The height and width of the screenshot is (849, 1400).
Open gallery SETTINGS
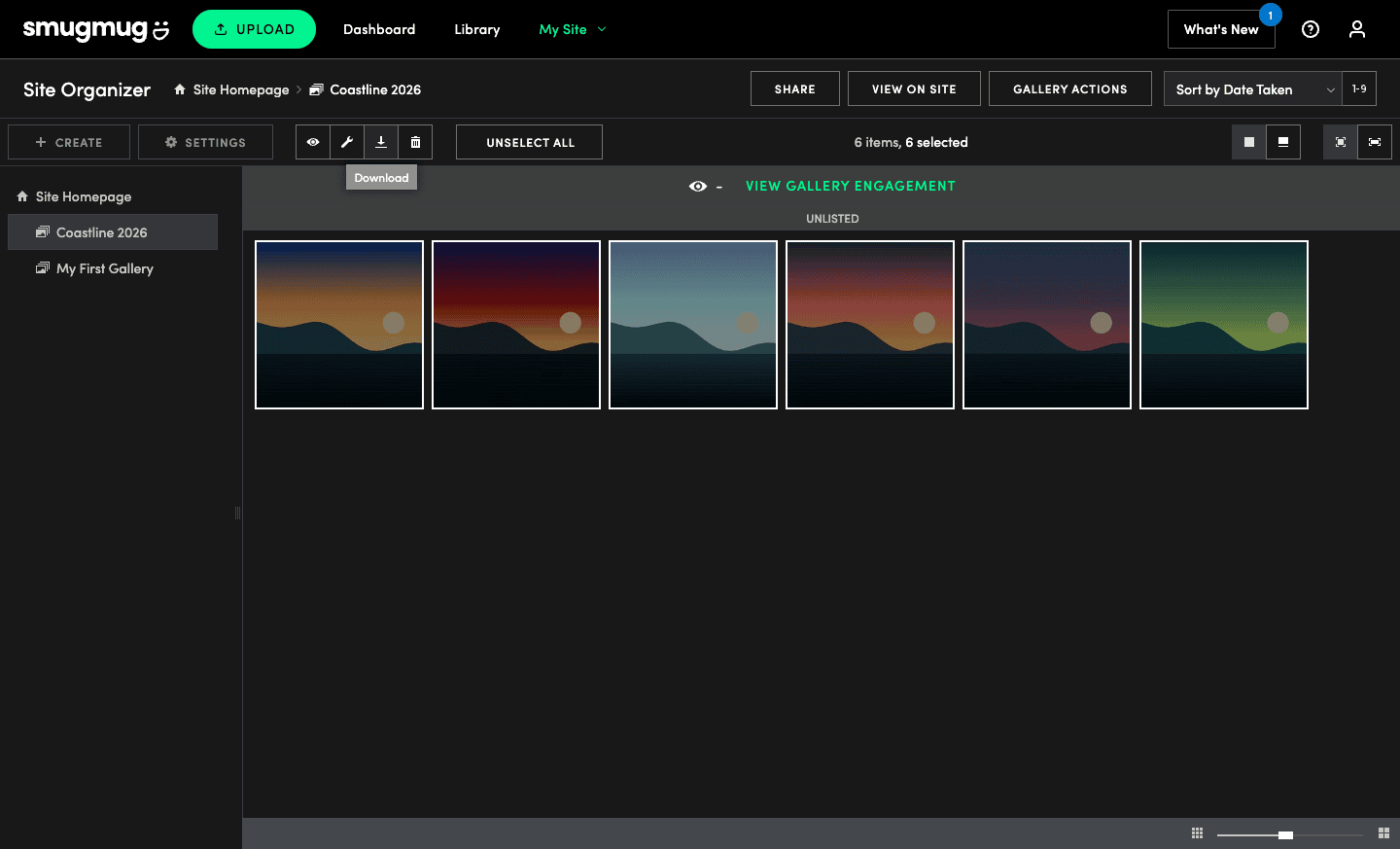point(205,142)
